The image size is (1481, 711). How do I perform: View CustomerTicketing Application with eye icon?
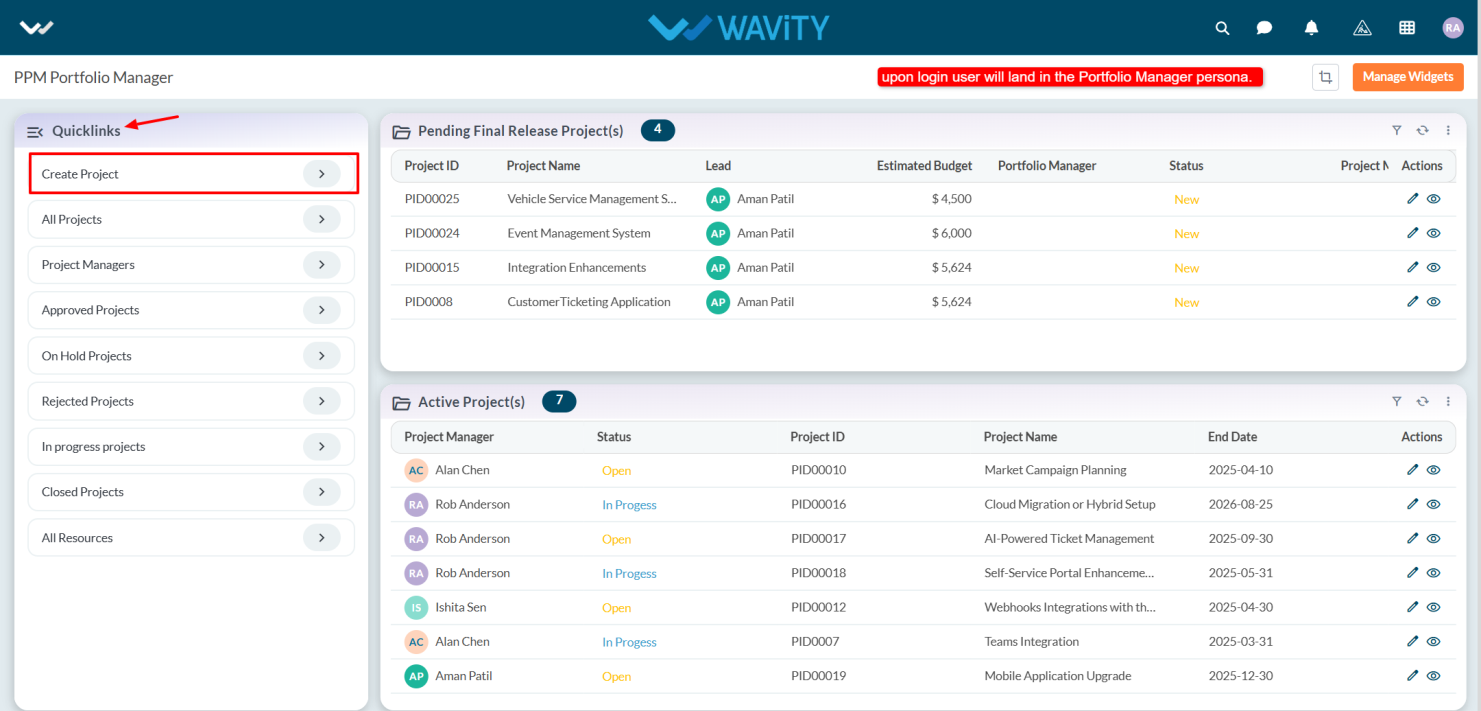(1434, 301)
